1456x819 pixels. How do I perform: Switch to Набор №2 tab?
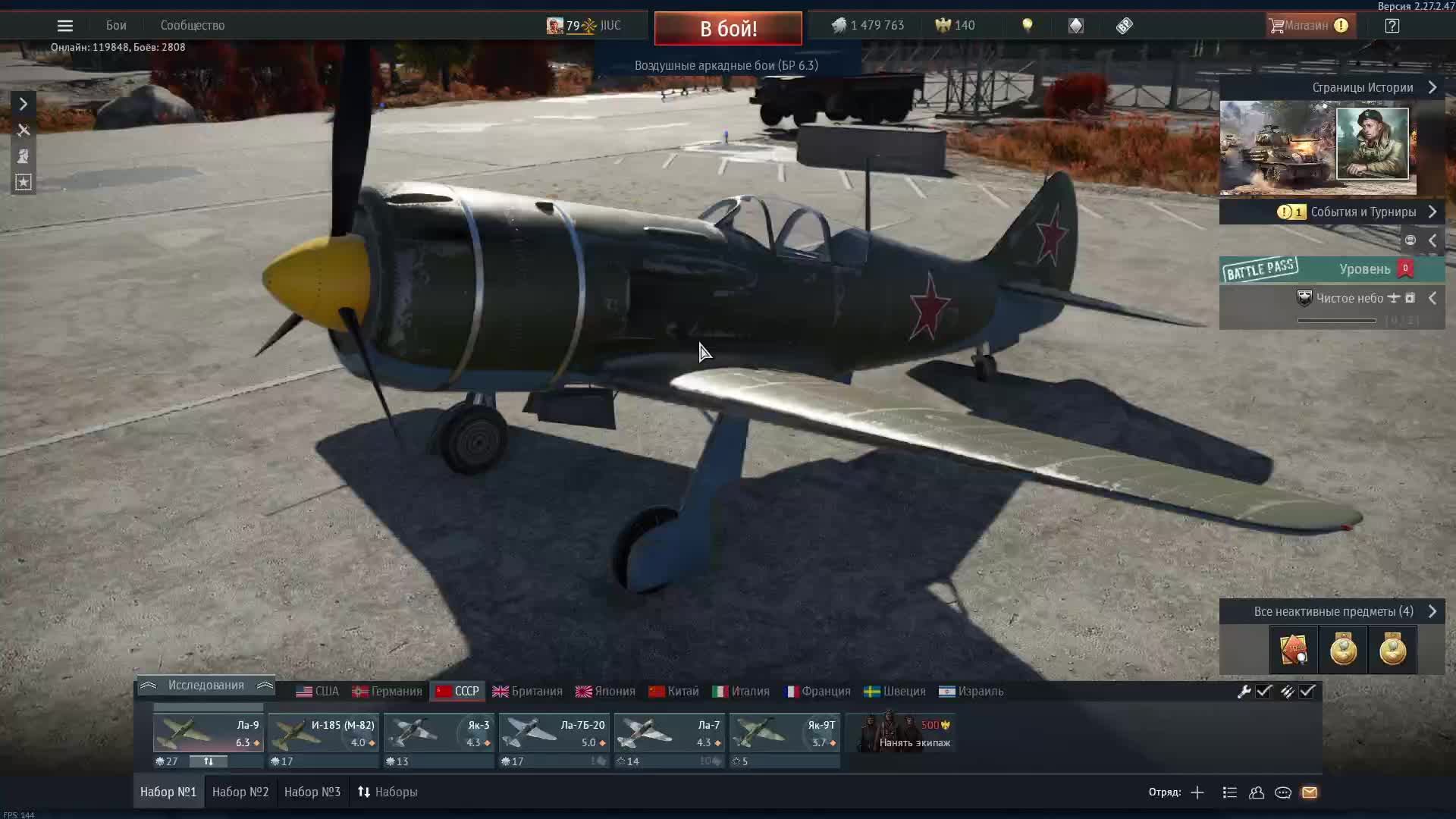[240, 792]
